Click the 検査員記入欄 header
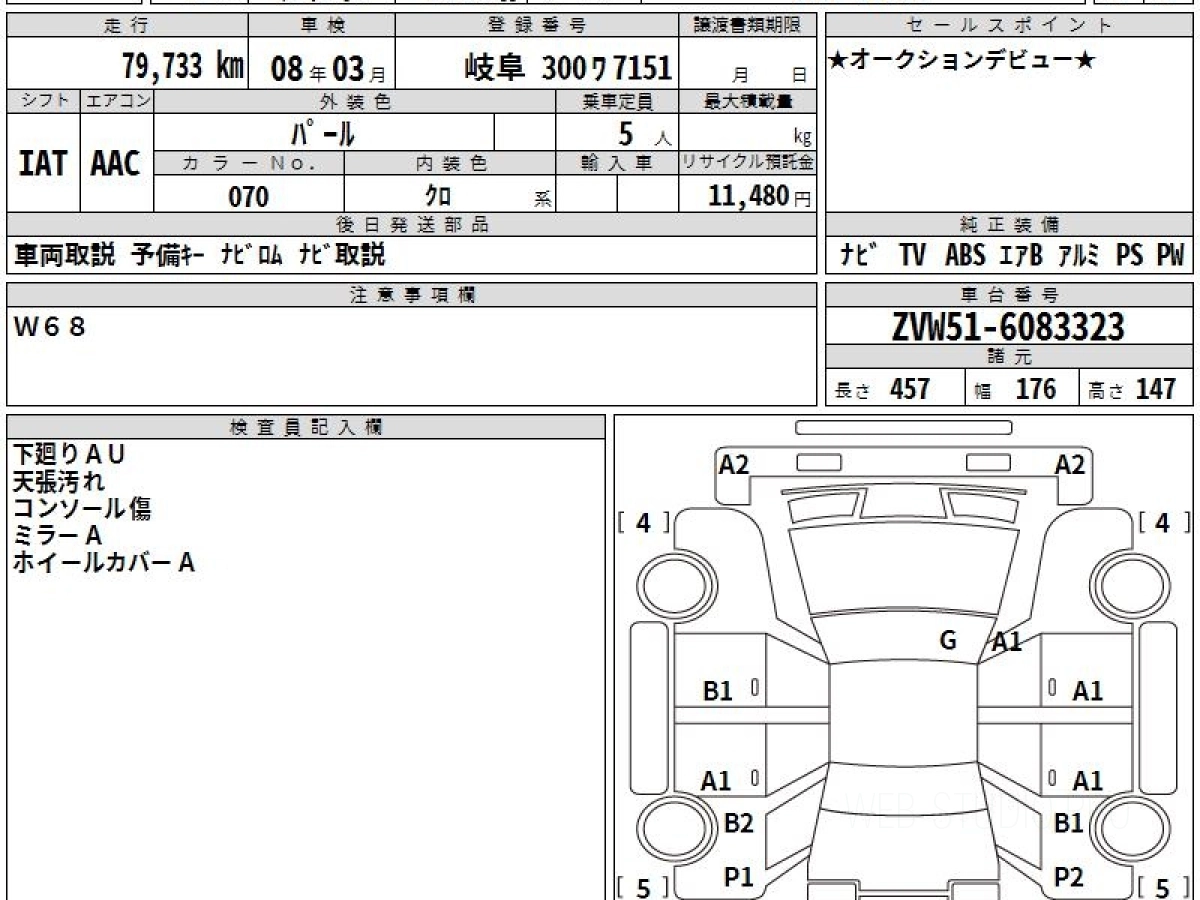 pyautogui.click(x=306, y=427)
